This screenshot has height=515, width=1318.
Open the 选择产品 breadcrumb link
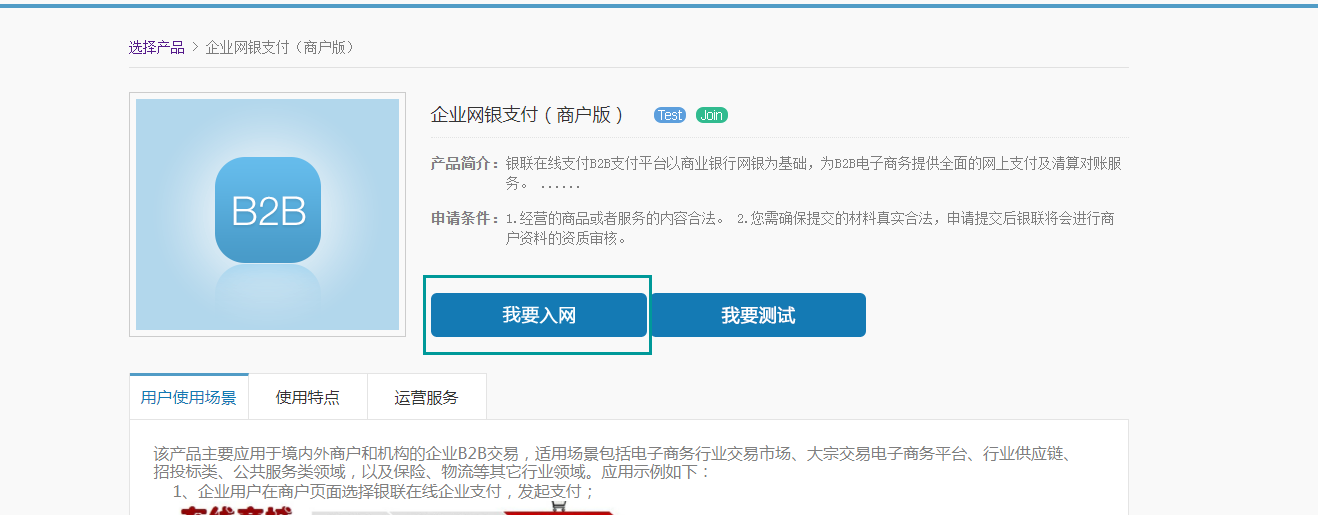click(157, 47)
